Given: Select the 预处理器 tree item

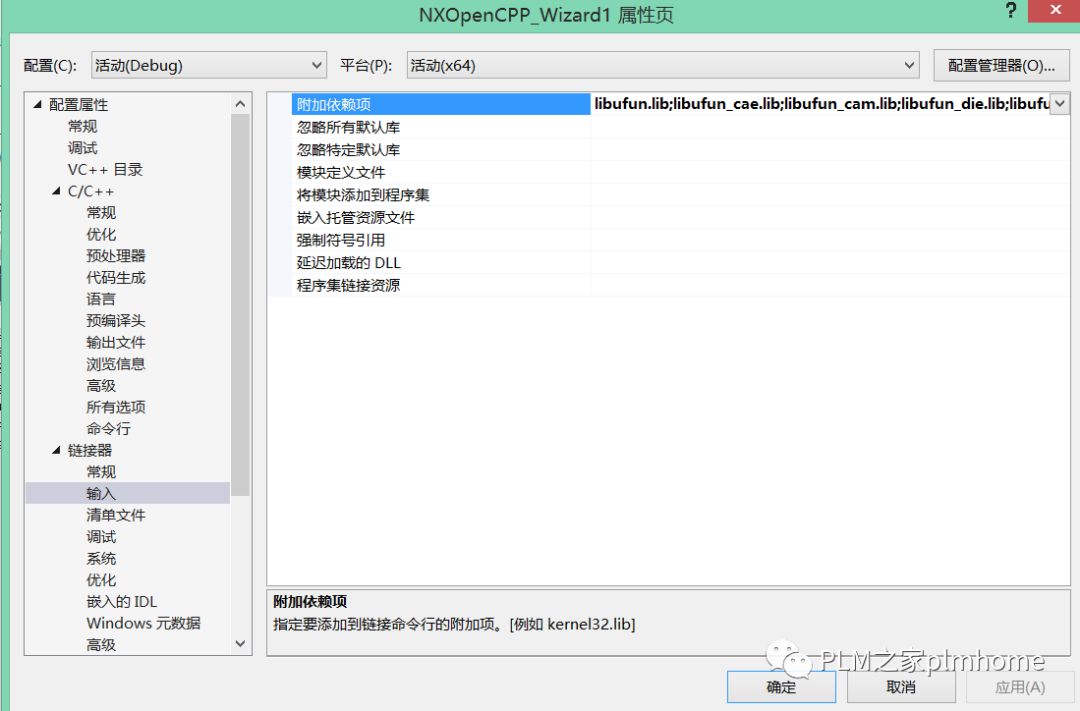Looking at the screenshot, I should tap(116, 256).
